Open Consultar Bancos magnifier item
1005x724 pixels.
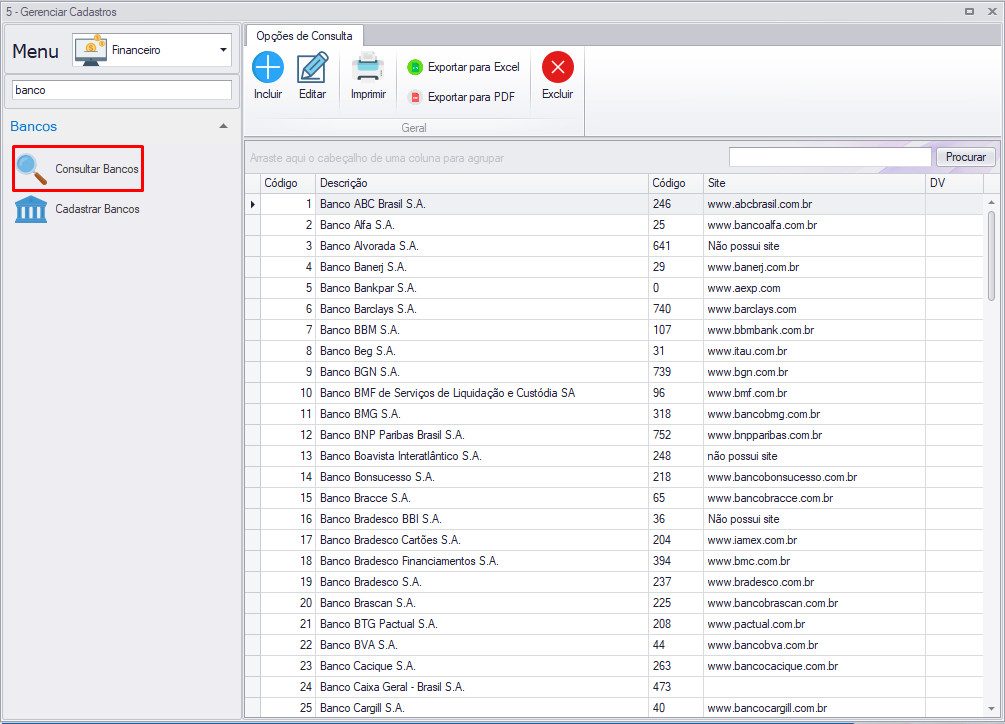click(x=78, y=169)
